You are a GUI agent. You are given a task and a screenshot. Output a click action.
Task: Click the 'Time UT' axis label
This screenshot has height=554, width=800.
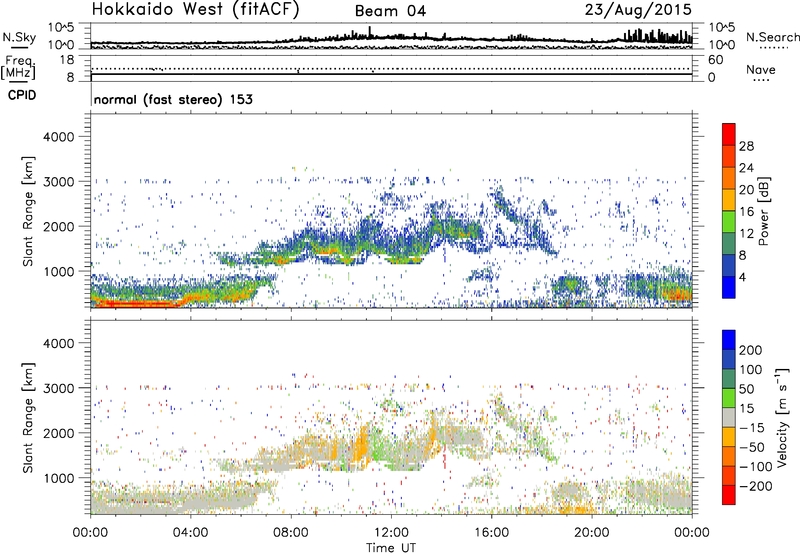[391, 547]
